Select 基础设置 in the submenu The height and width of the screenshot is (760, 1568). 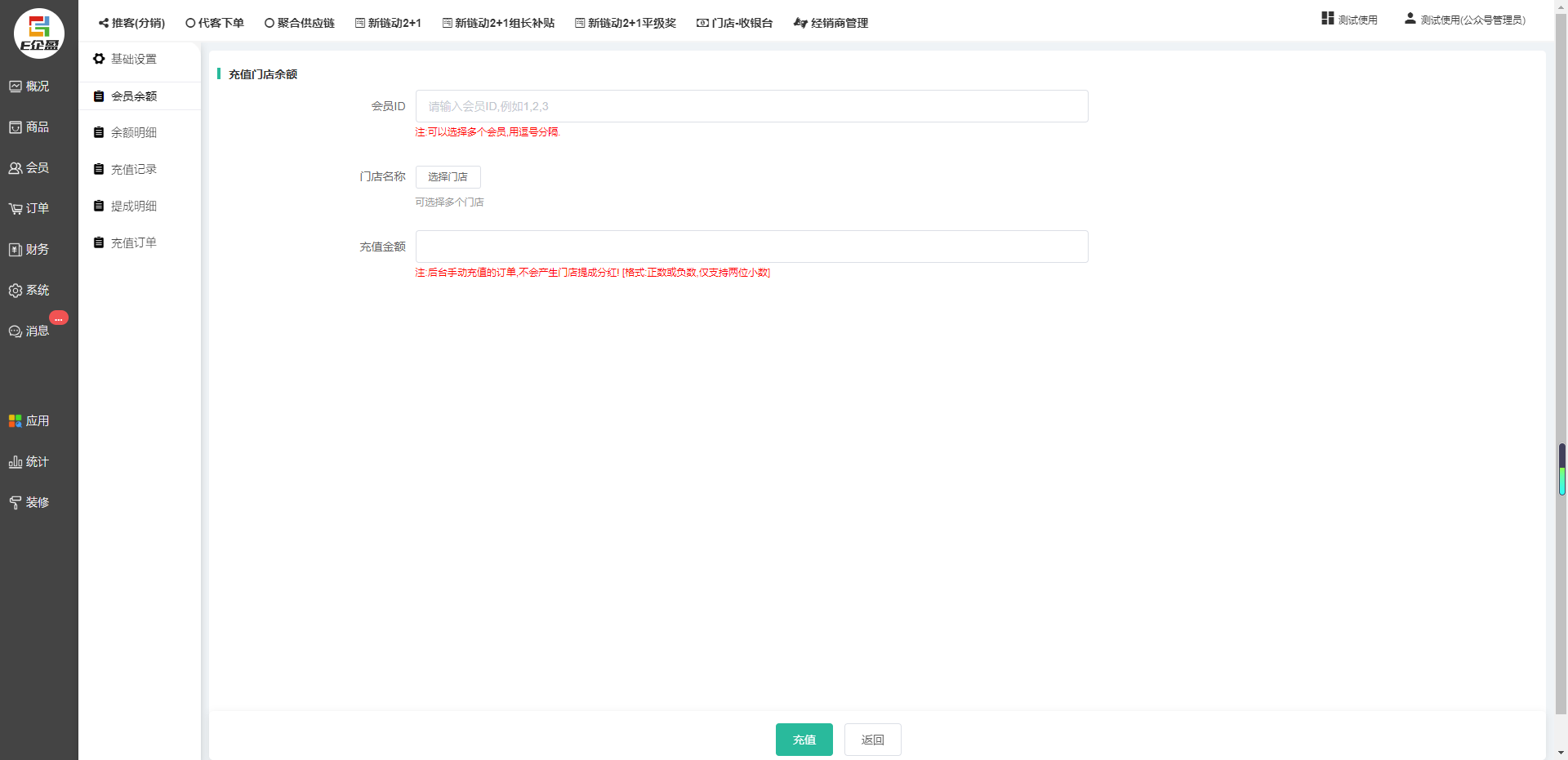point(133,59)
